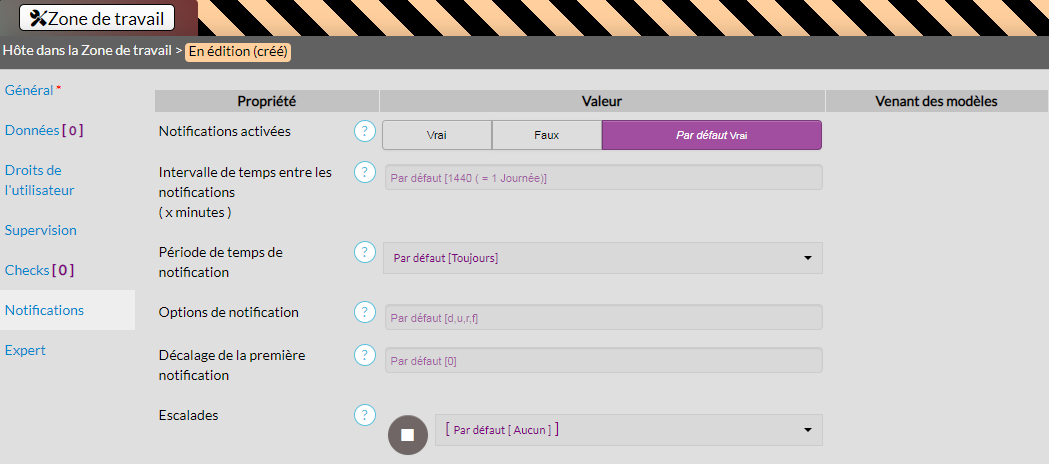
Task: Click the tools icon in Zone de travail
Action: pos(38,18)
